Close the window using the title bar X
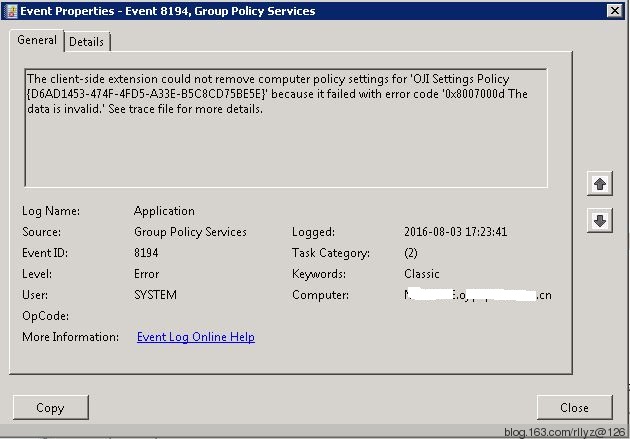 pos(615,11)
